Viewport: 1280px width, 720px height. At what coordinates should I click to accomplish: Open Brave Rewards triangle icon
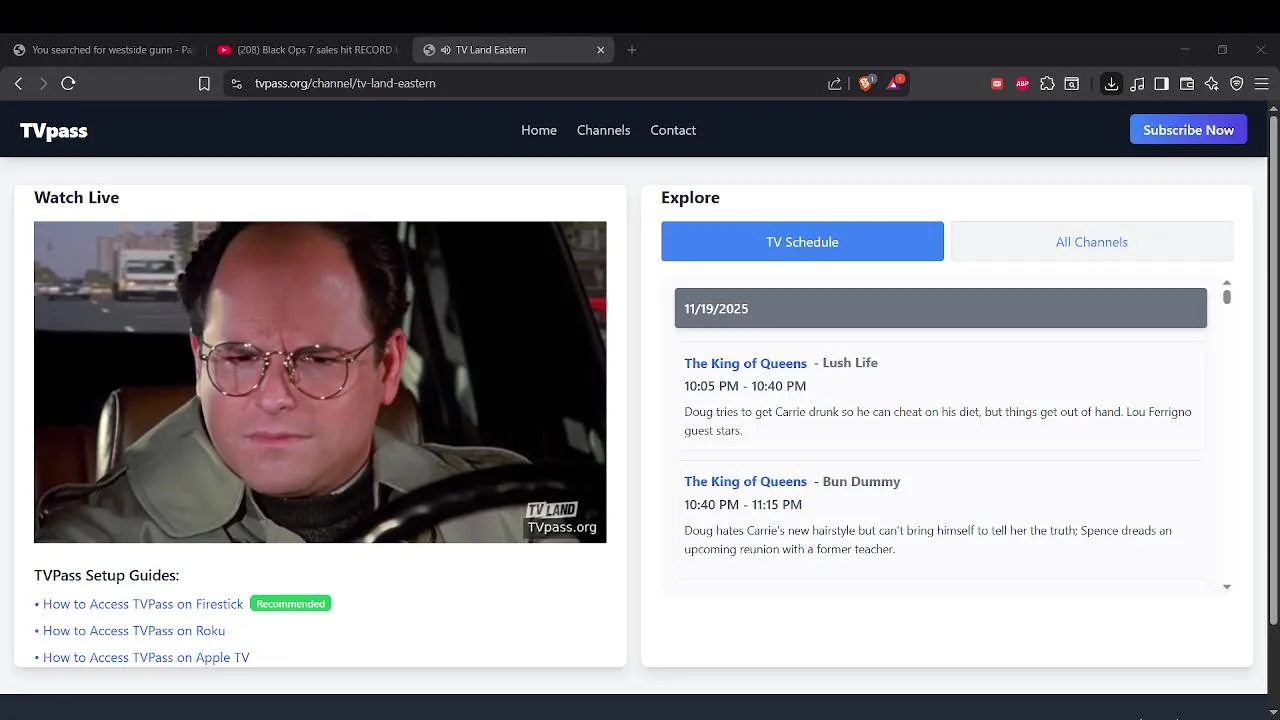pyautogui.click(x=894, y=83)
